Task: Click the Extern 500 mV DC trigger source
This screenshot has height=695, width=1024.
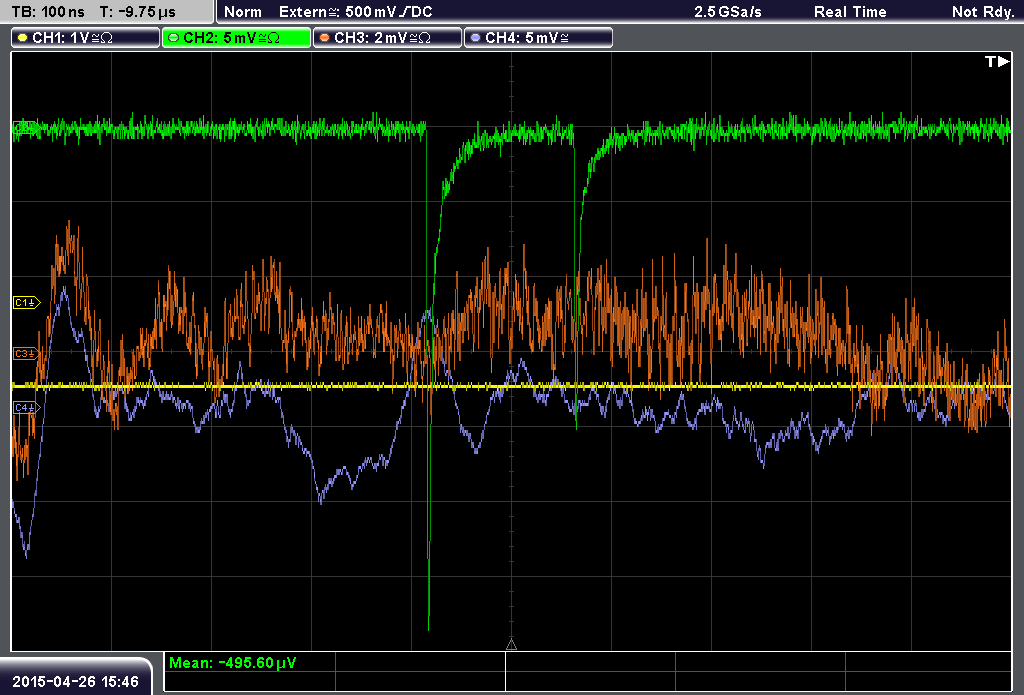Action: (355, 12)
